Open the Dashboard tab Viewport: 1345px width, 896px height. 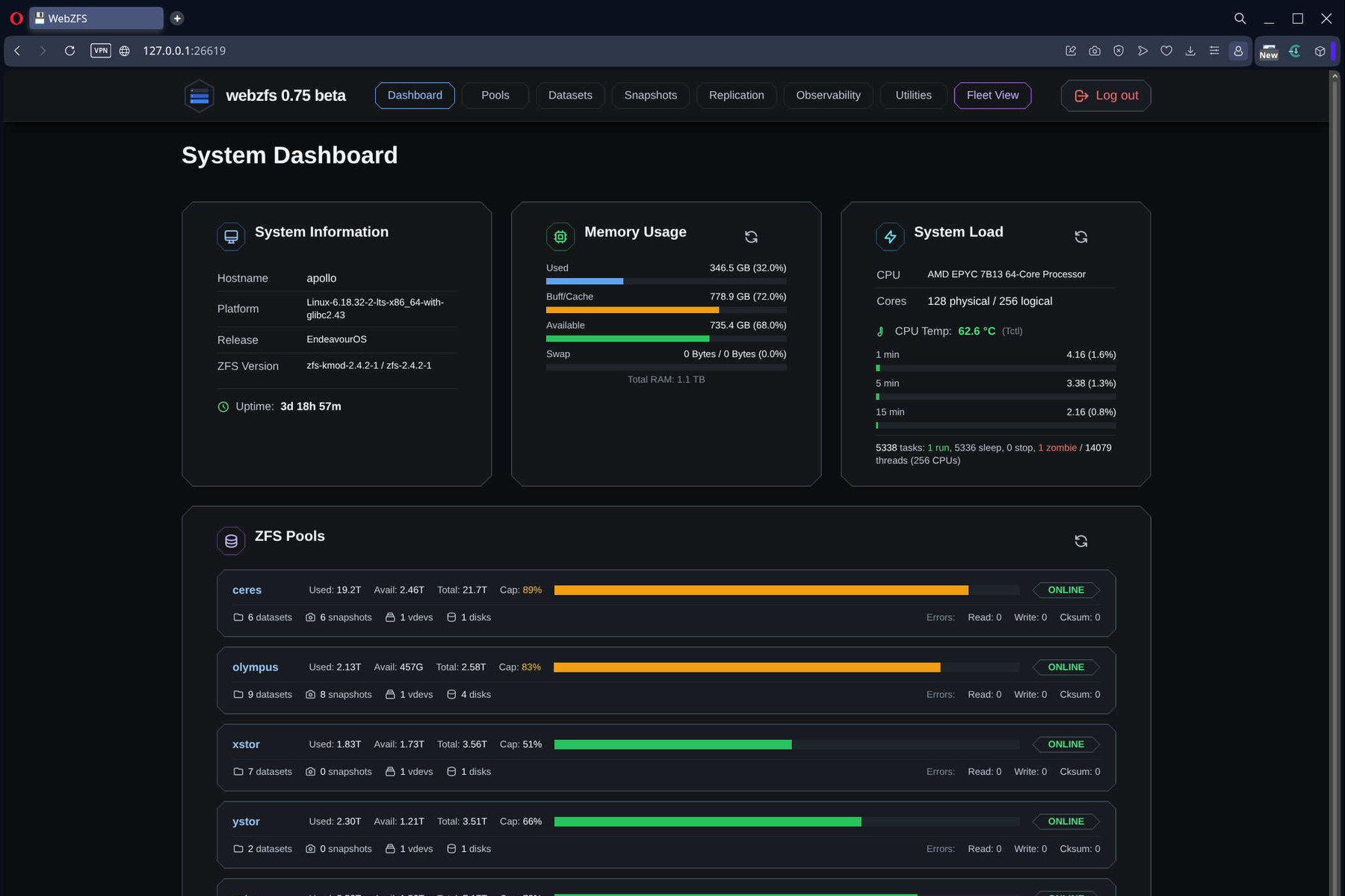pos(415,96)
